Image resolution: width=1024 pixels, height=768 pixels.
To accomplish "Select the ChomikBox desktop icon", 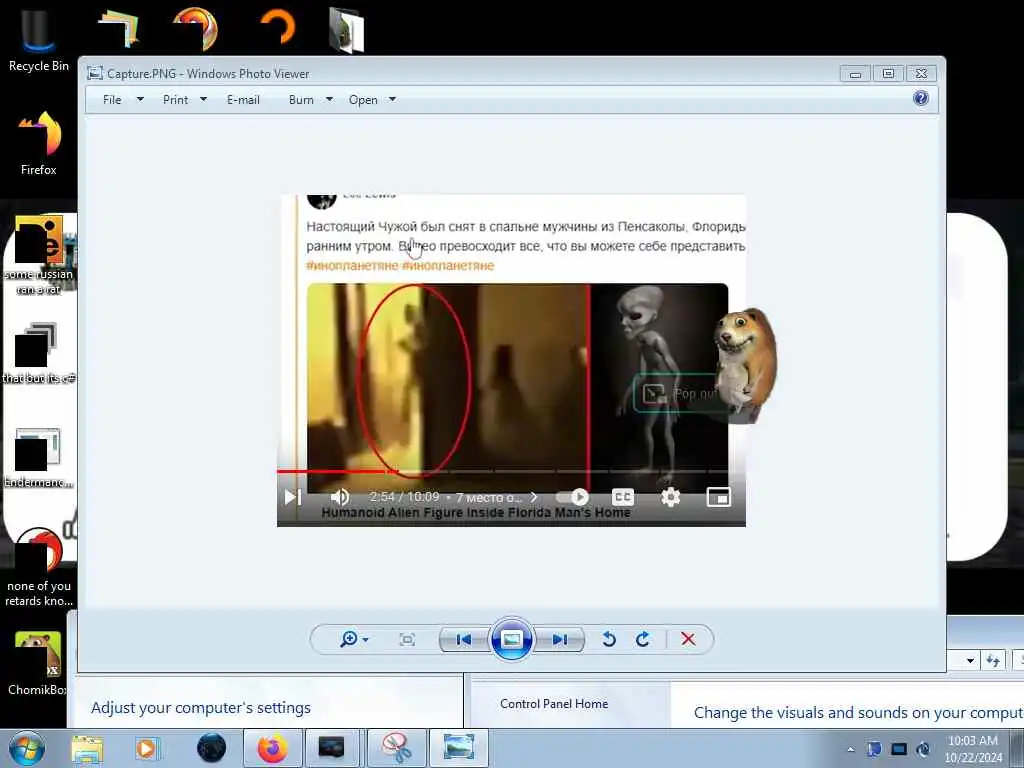I will (x=39, y=664).
